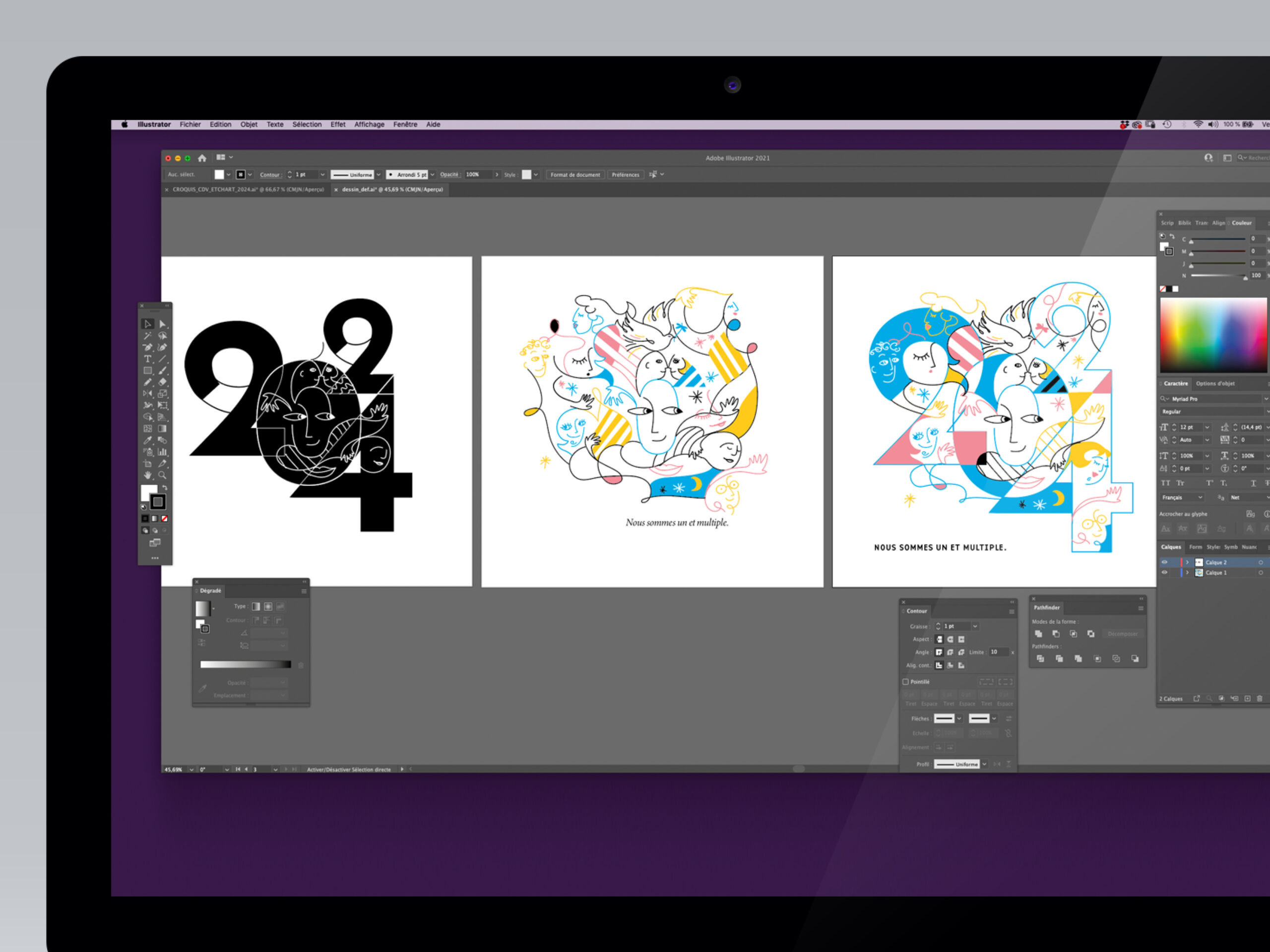Screen dimensions: 1270x952
Task: Select the Shape Builder tool
Action: click(147, 417)
